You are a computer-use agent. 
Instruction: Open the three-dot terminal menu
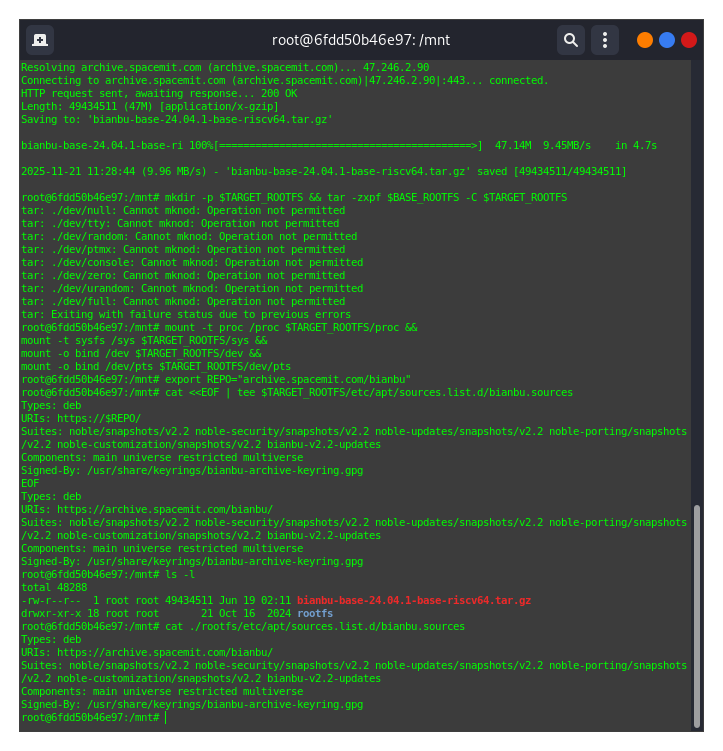[x=604, y=40]
